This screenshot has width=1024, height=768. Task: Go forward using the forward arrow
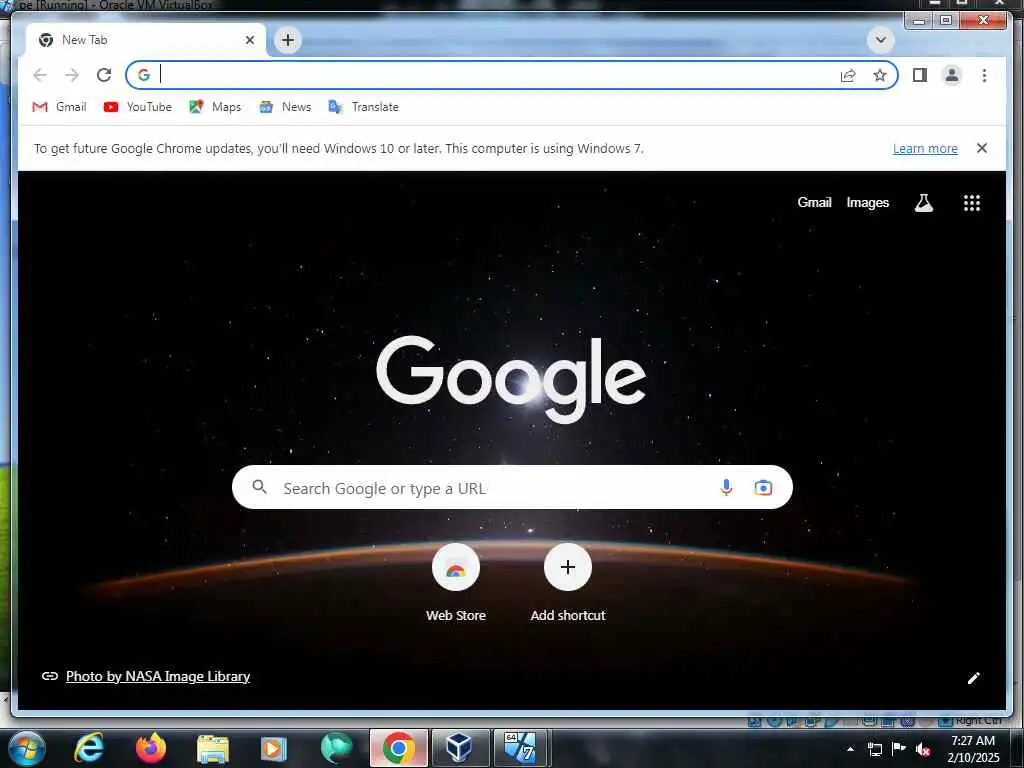tap(72, 75)
